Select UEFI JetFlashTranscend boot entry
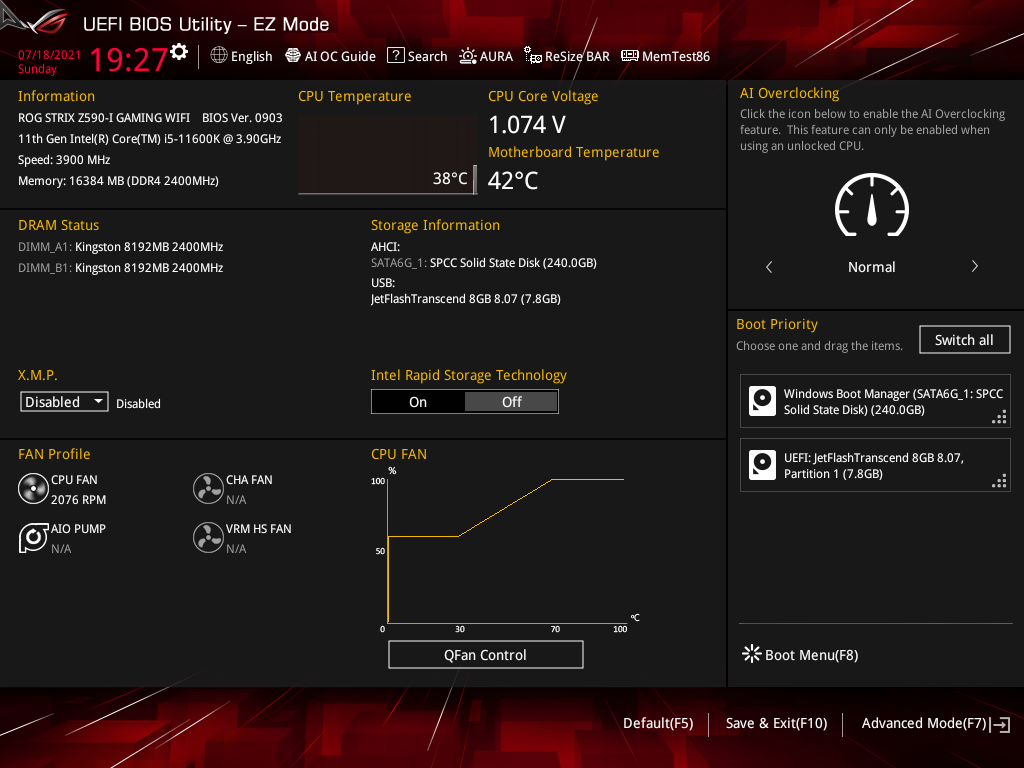The height and width of the screenshot is (768, 1024). (875, 465)
